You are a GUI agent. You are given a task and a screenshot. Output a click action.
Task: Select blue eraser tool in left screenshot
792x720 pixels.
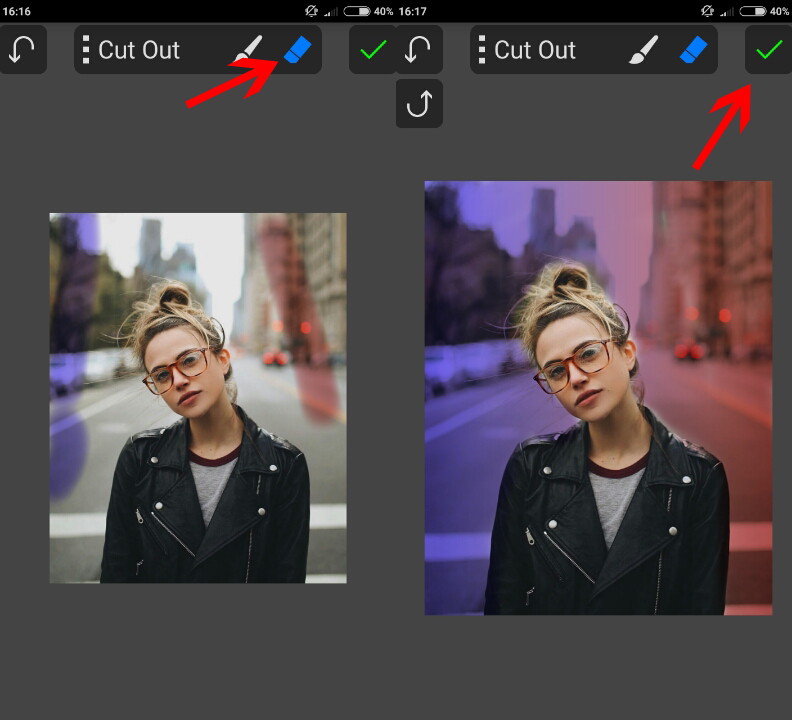tap(298, 50)
